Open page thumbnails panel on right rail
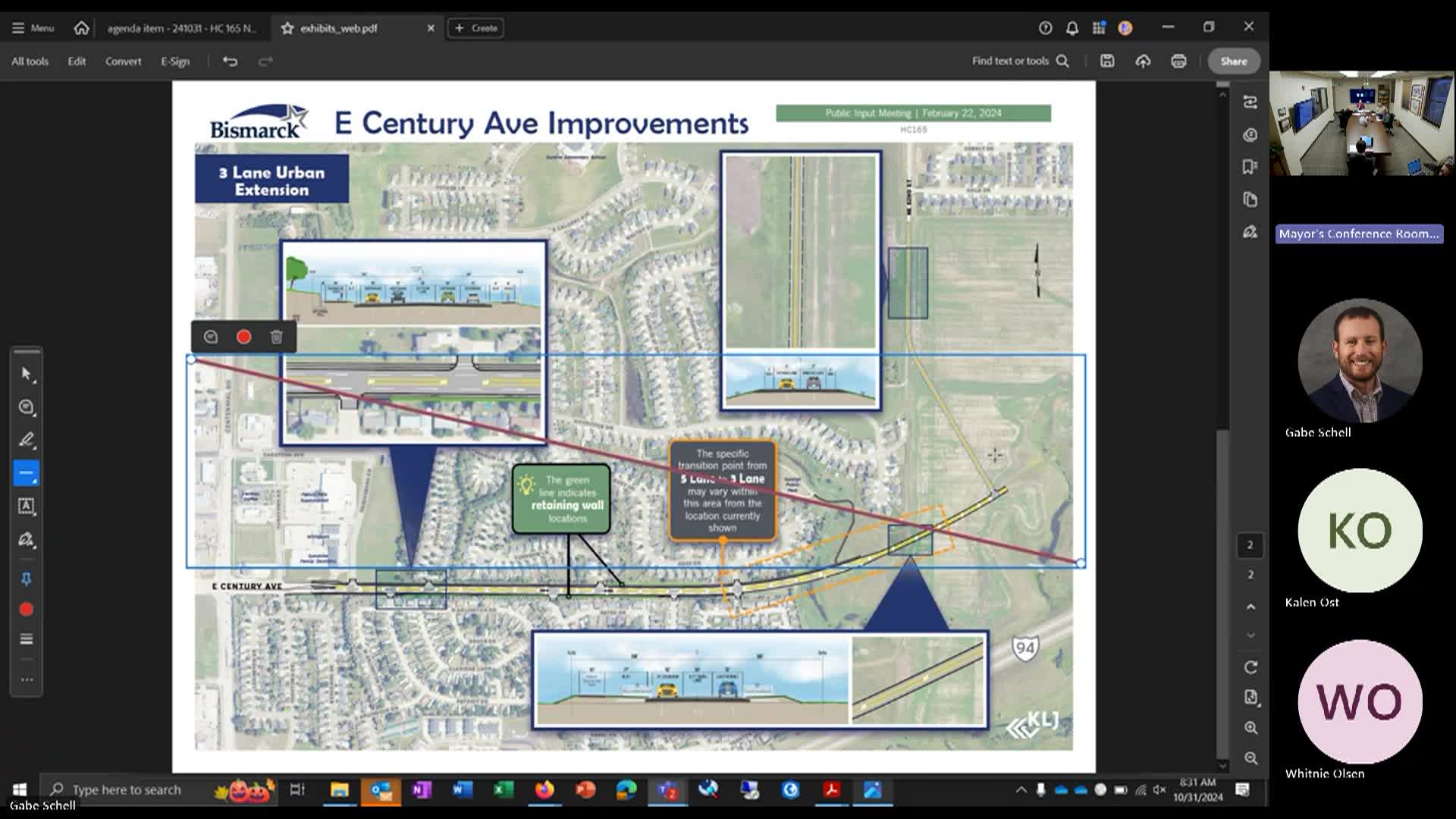The height and width of the screenshot is (819, 1456). pos(1250,199)
